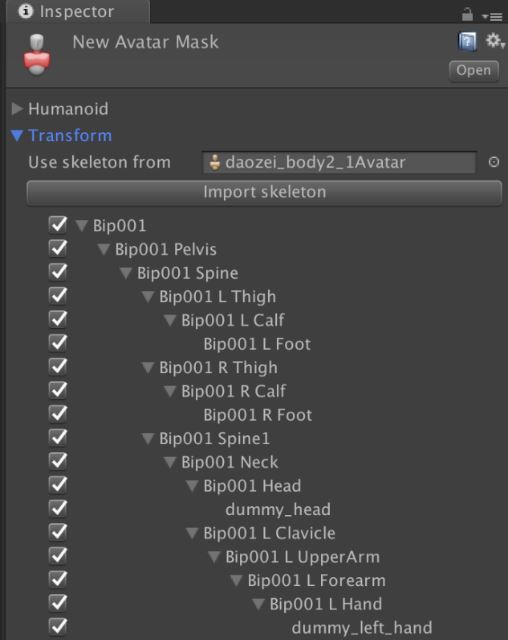Disable the dummy_head checkbox
This screenshot has width=508, height=640.
(x=58, y=509)
